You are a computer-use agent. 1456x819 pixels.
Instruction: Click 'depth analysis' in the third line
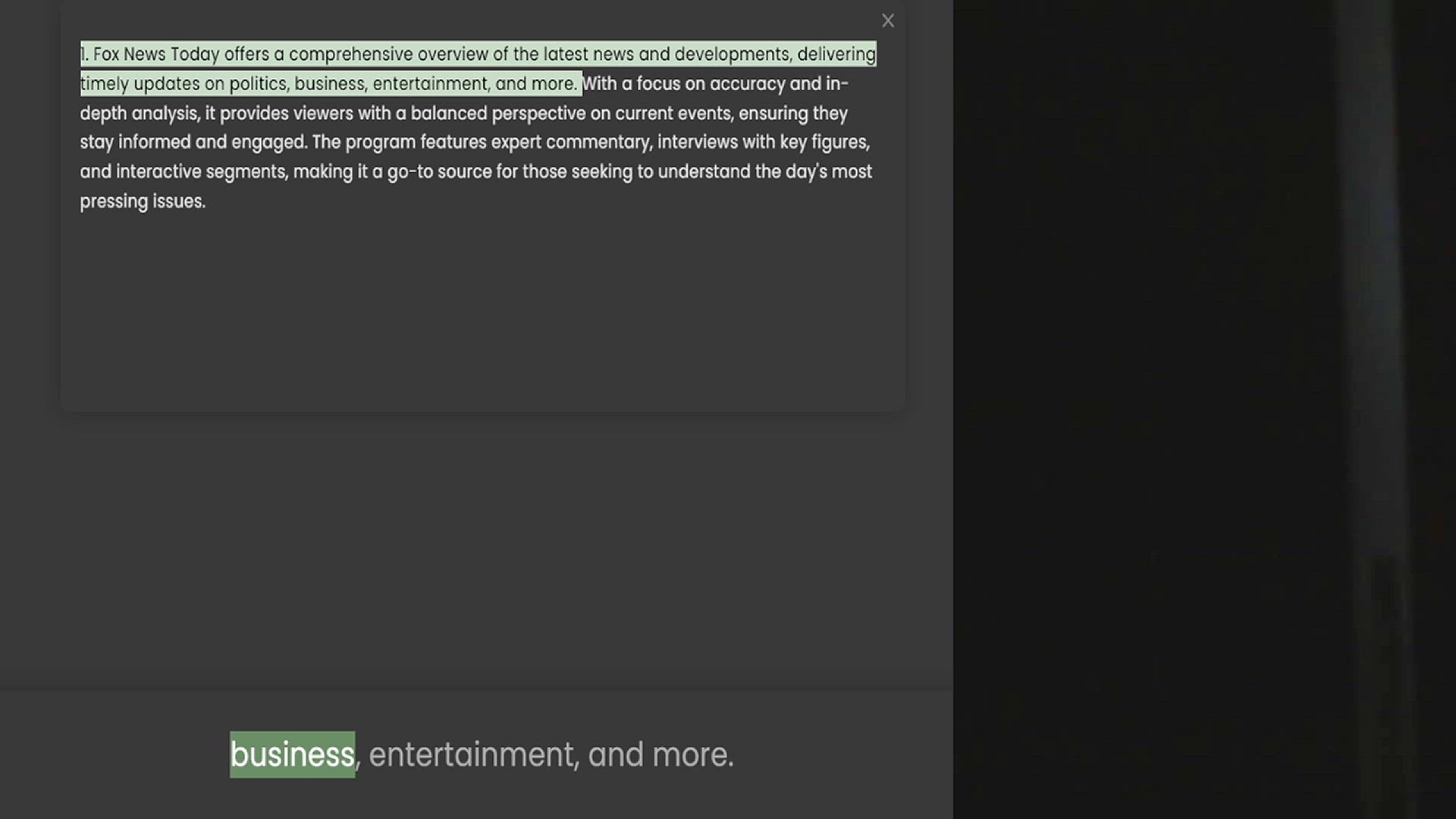click(x=139, y=114)
